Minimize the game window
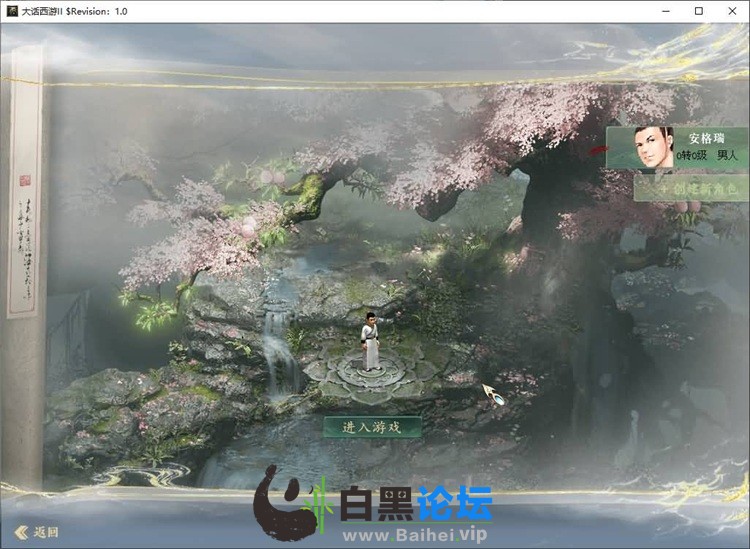 coord(665,11)
